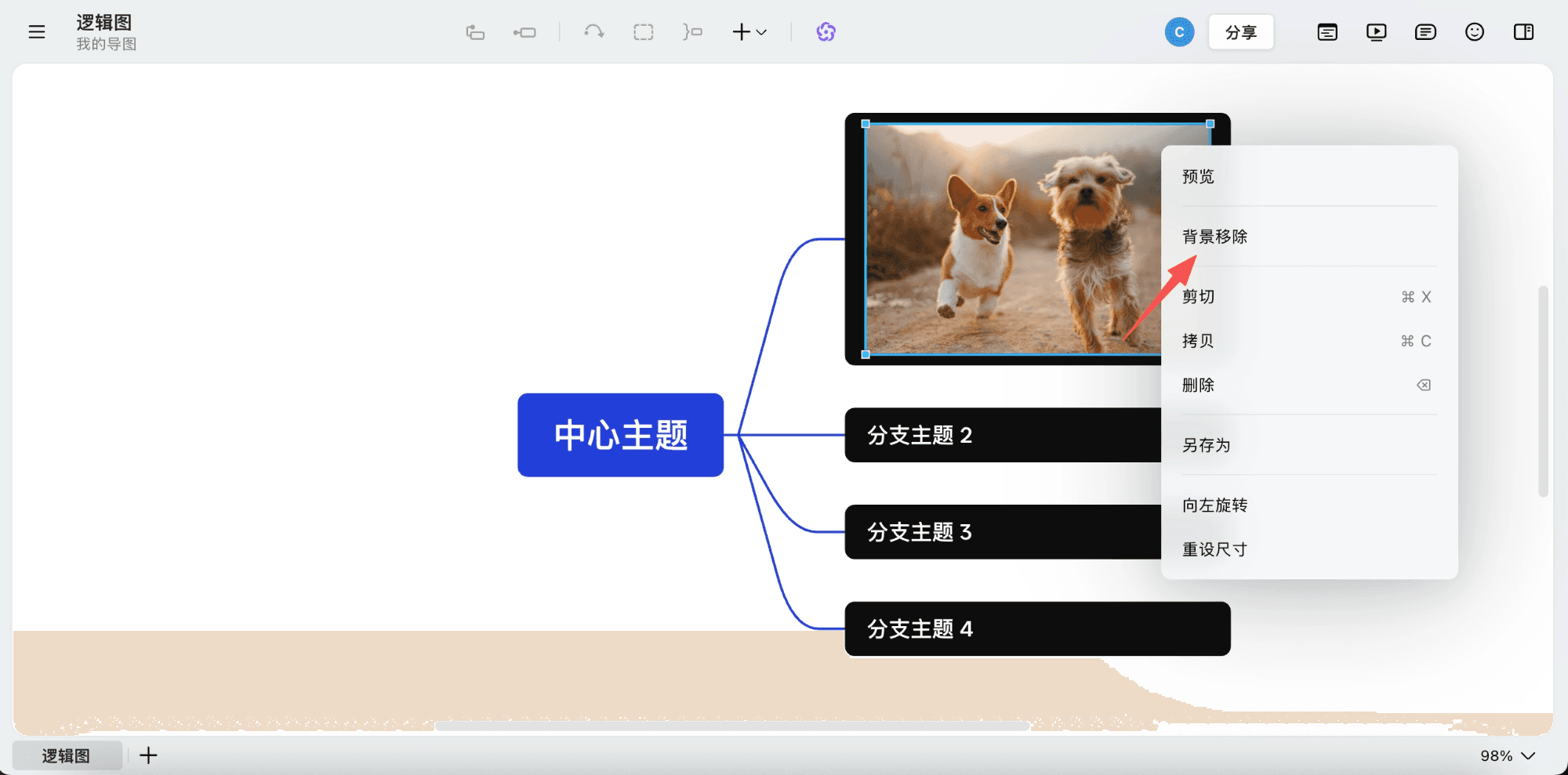1568x775 pixels.
Task: Select the outer frame tool
Action: pyautogui.click(x=643, y=32)
